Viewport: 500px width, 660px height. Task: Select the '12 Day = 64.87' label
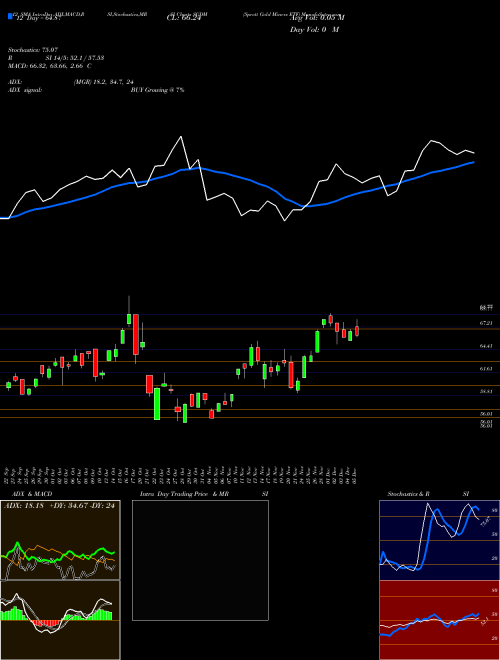pyautogui.click(x=37, y=18)
